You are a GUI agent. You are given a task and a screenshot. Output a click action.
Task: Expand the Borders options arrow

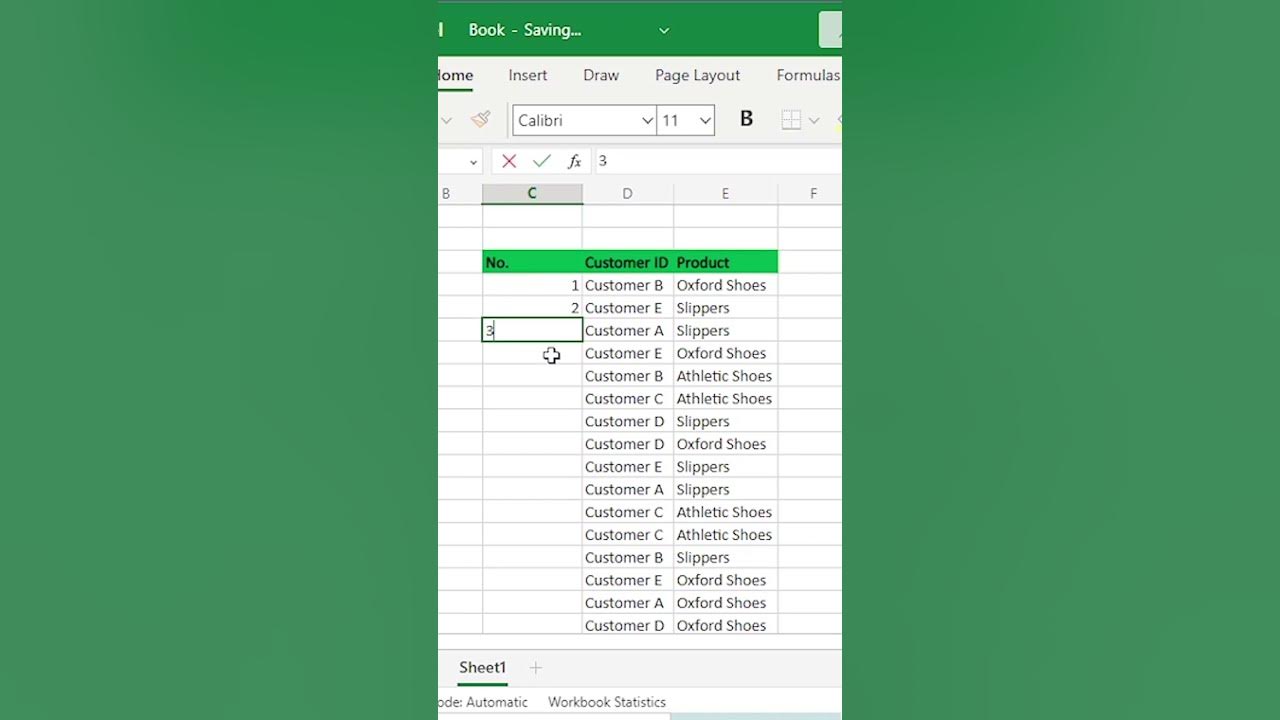[814, 121]
